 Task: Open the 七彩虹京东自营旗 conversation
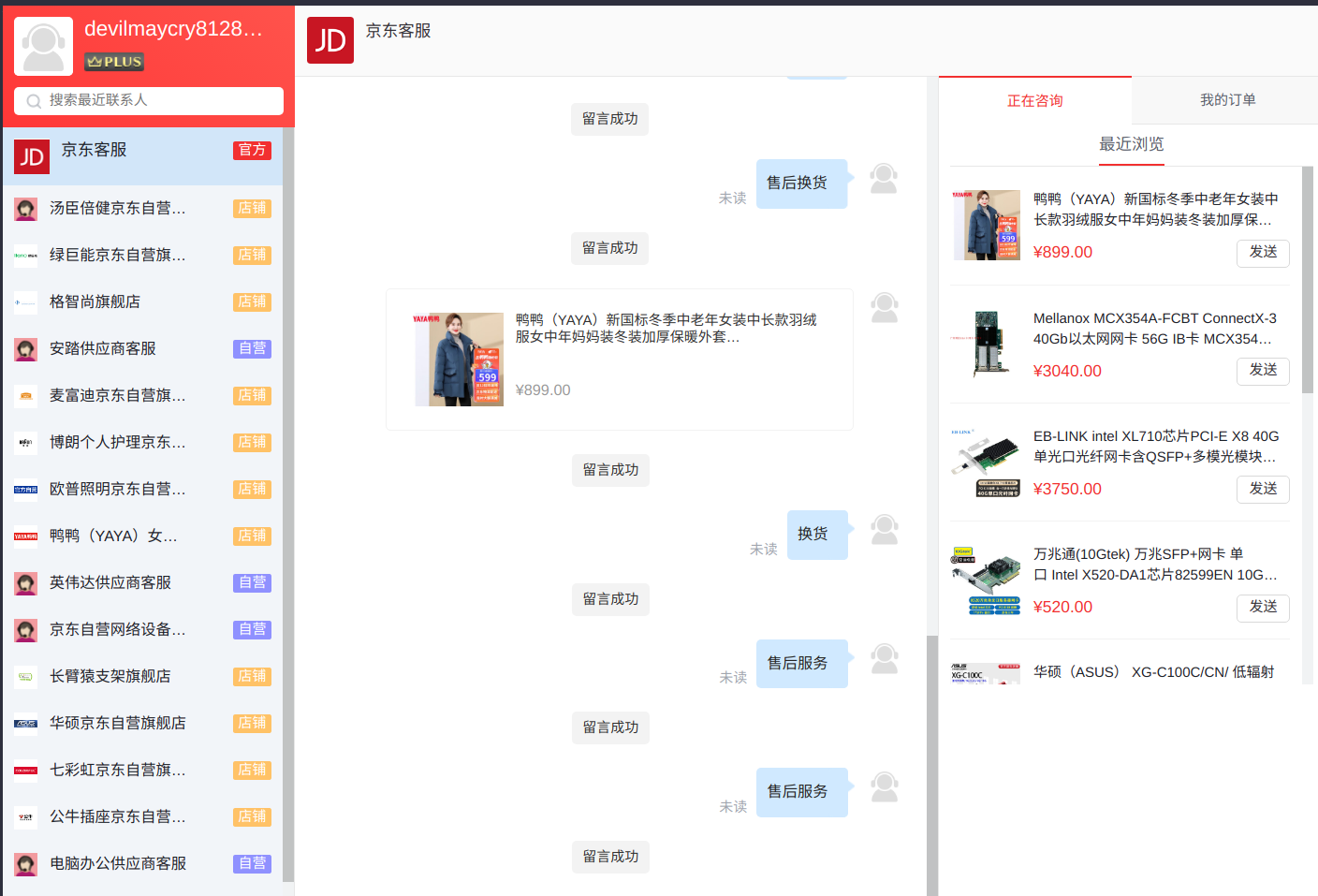(x=142, y=770)
